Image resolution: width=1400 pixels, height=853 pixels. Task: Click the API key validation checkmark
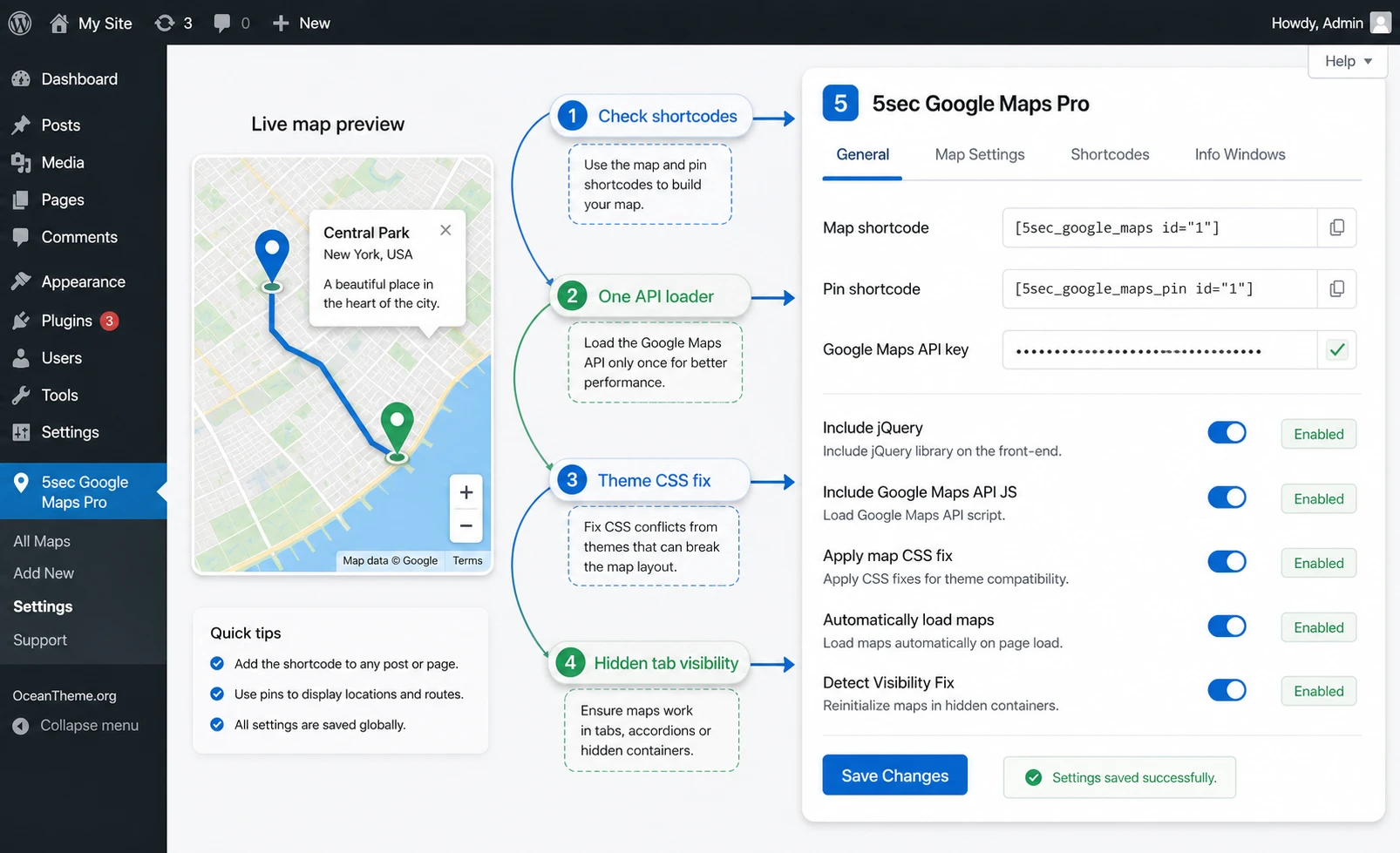[1336, 349]
